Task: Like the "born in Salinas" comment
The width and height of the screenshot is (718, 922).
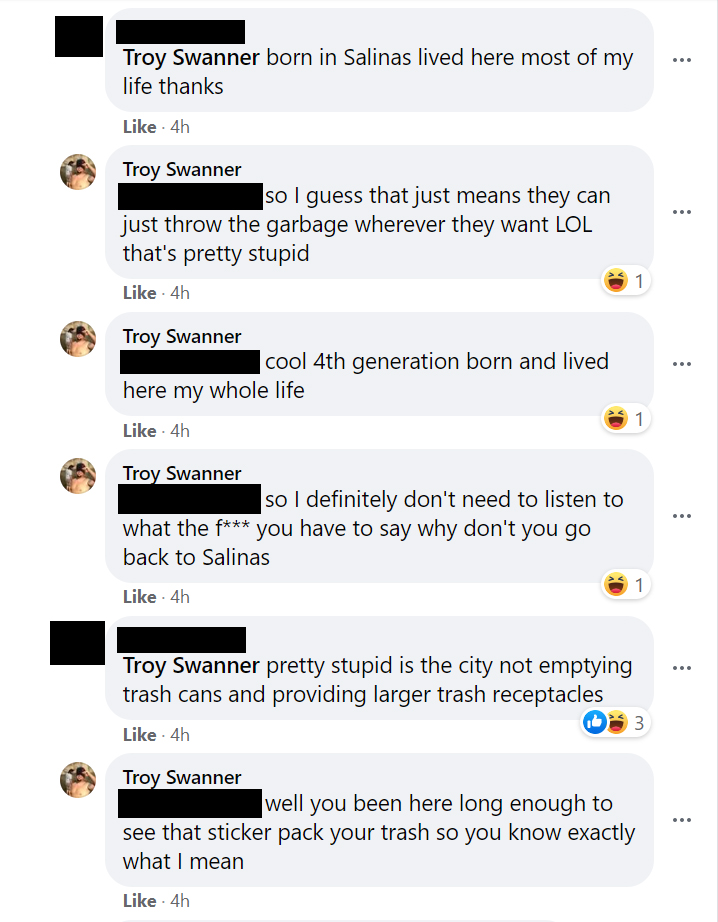Action: (139, 127)
